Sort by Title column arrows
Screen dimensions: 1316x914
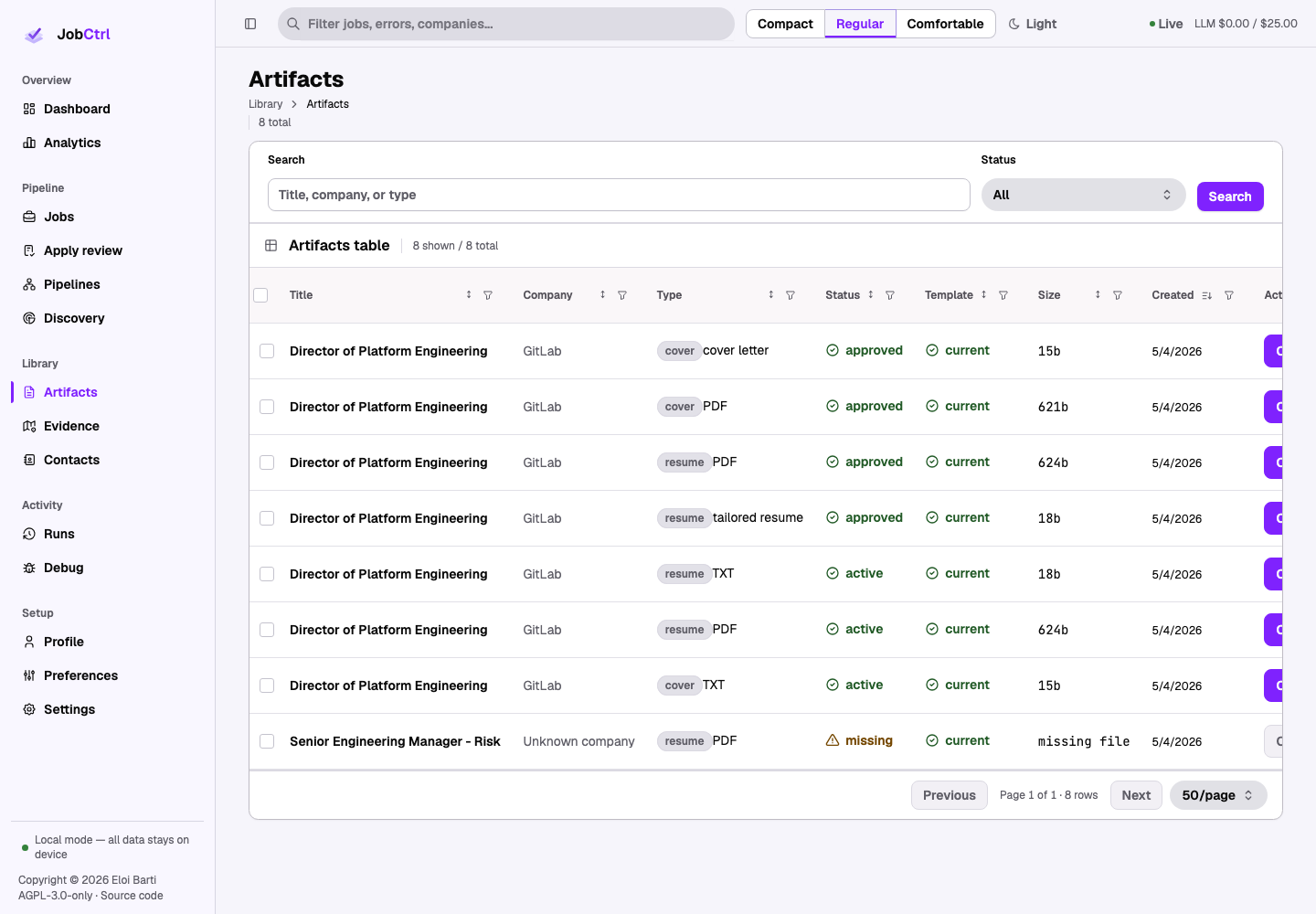(469, 294)
